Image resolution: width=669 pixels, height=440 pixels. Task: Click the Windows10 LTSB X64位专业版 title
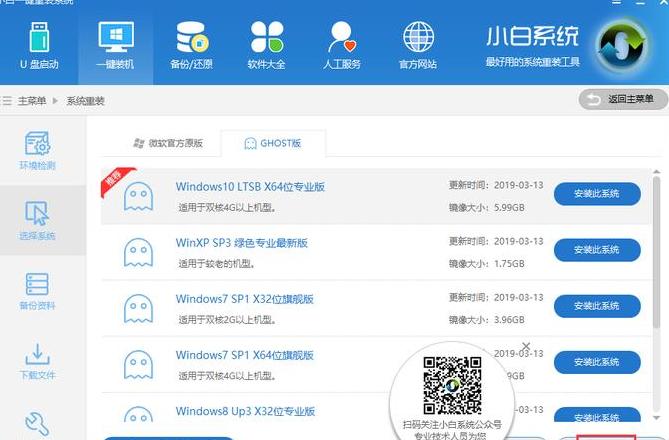[x=250, y=186]
